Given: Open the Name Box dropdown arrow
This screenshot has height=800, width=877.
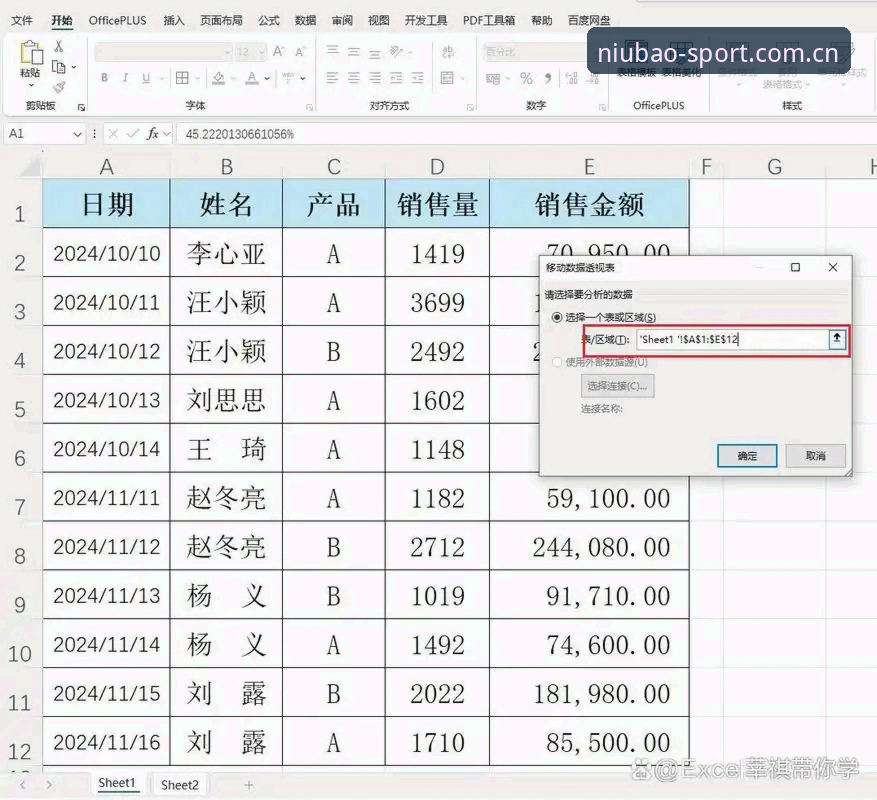Looking at the screenshot, I should pos(77,134).
